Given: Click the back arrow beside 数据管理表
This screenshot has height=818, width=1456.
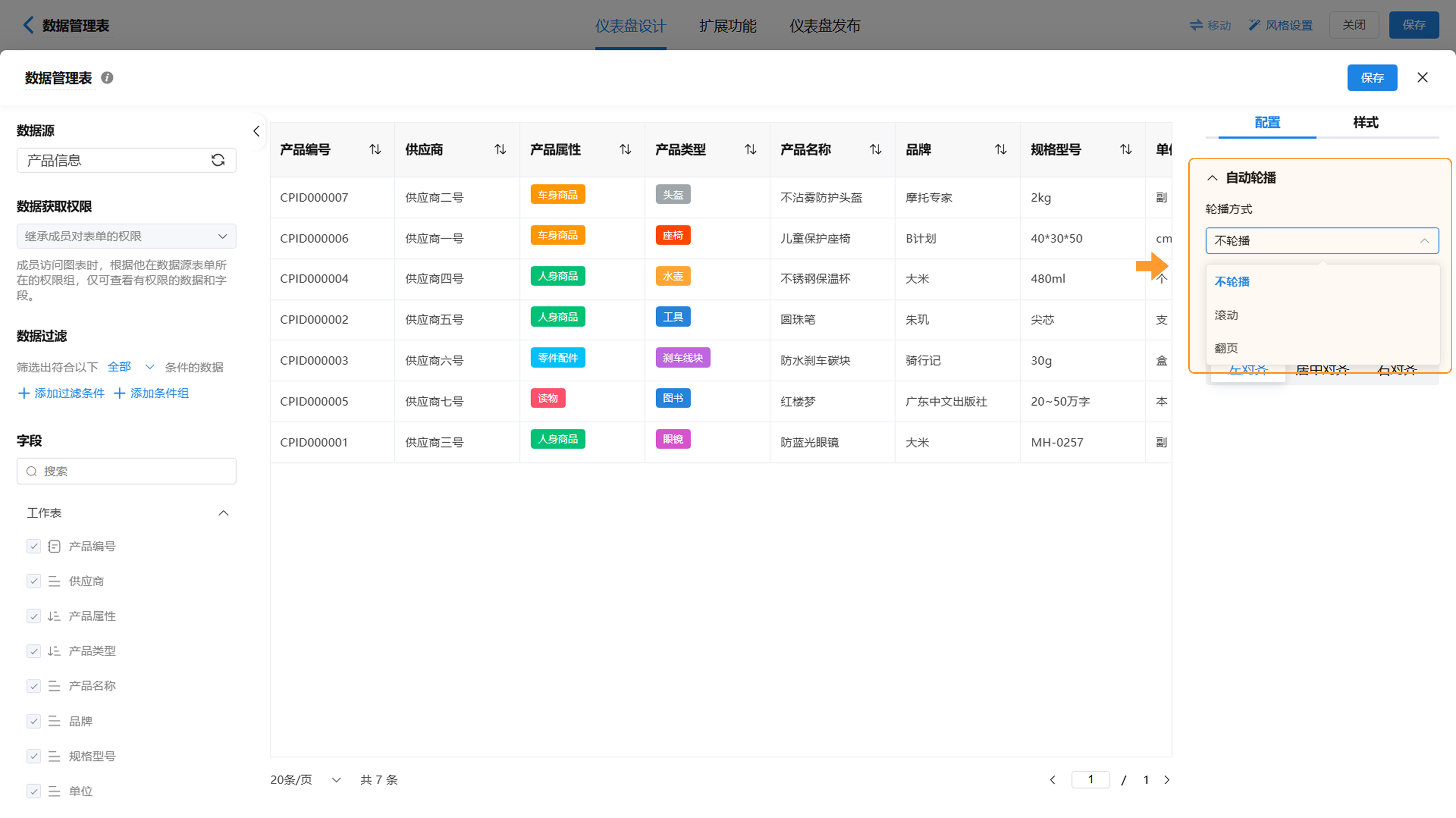Looking at the screenshot, I should (x=28, y=25).
